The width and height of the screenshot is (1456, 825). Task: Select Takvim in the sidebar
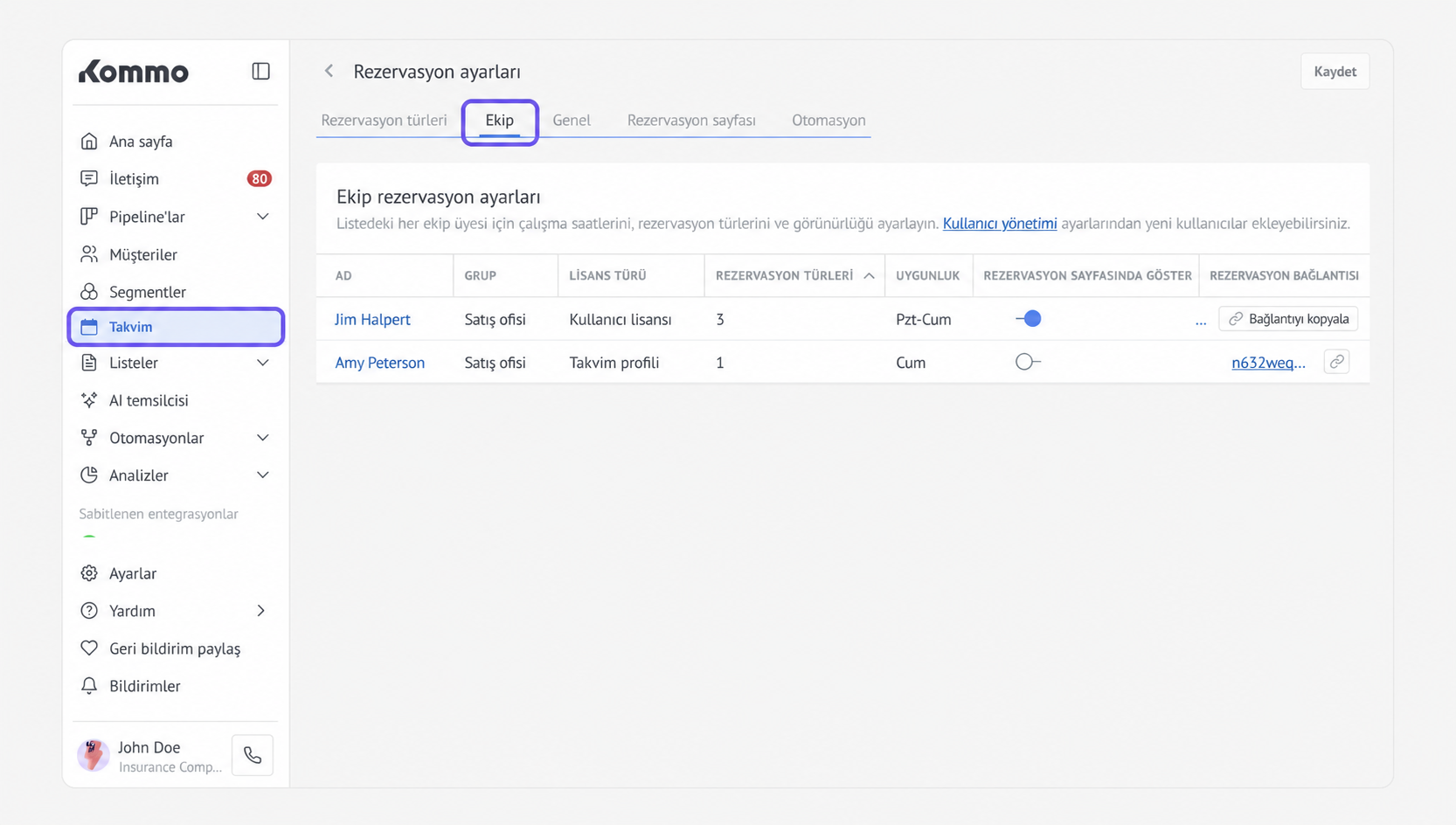click(x=176, y=327)
